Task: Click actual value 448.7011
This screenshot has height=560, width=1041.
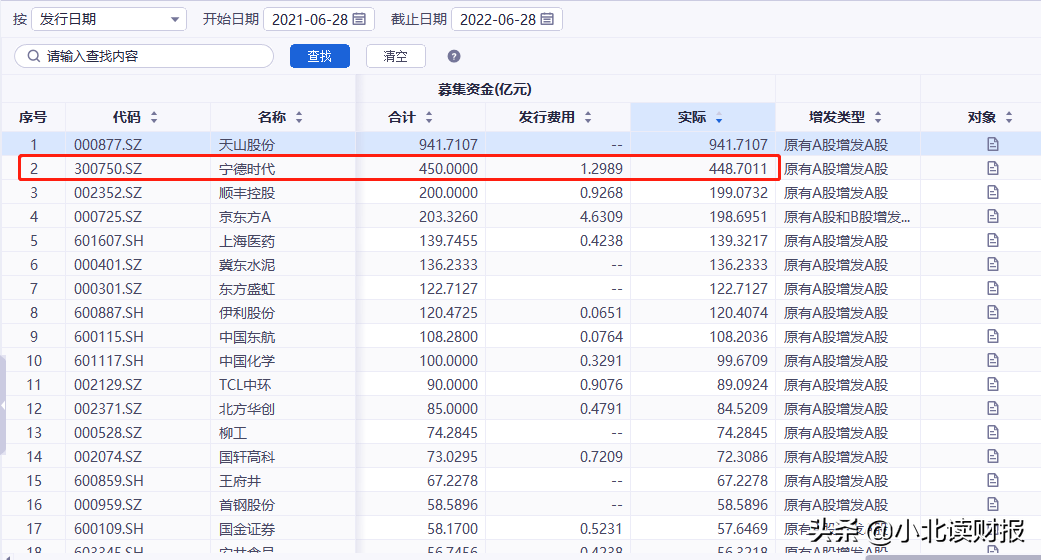Action: pos(738,169)
